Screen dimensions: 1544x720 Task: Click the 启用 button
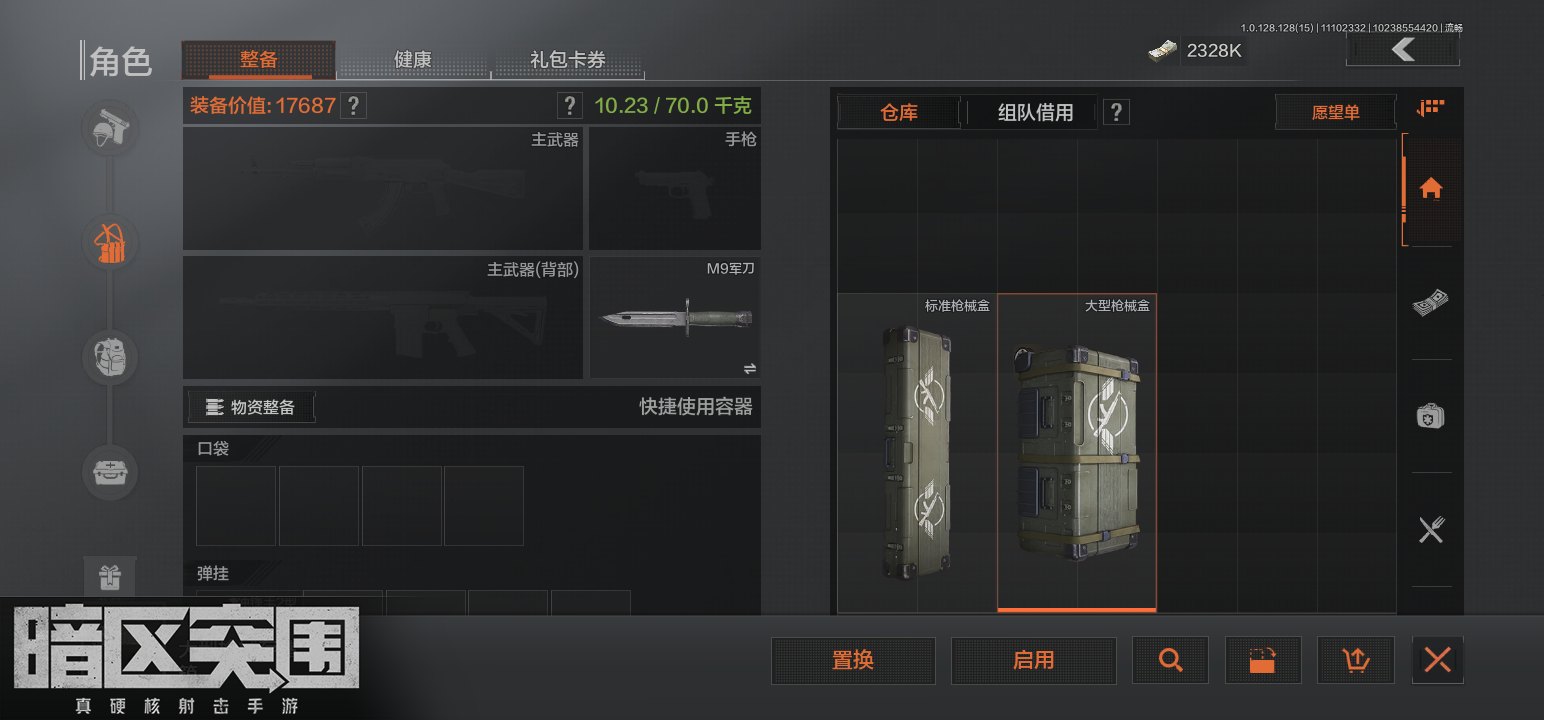click(1033, 660)
